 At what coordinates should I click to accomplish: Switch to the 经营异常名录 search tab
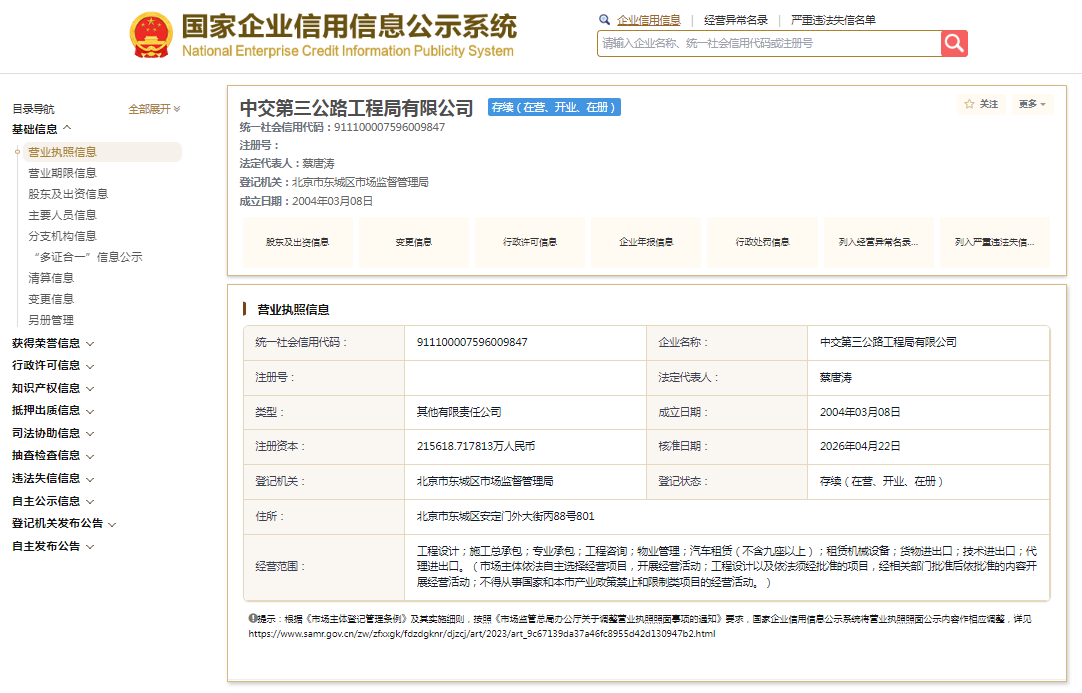tap(736, 20)
